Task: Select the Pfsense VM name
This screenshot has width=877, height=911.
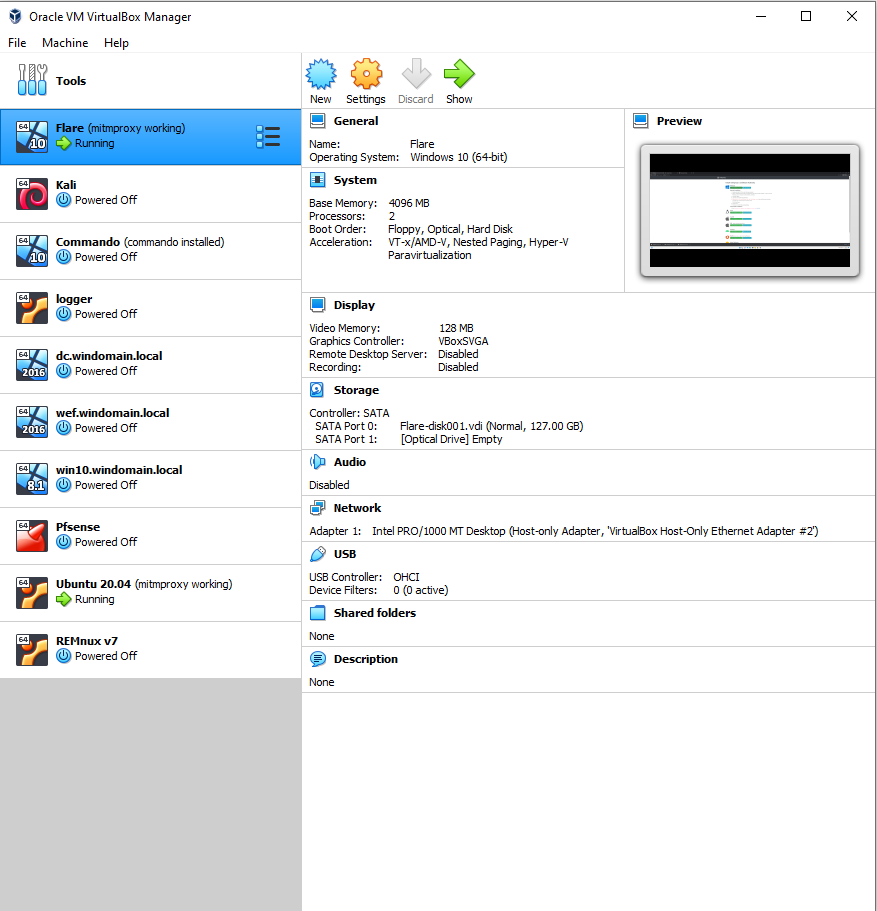Action: (78, 527)
